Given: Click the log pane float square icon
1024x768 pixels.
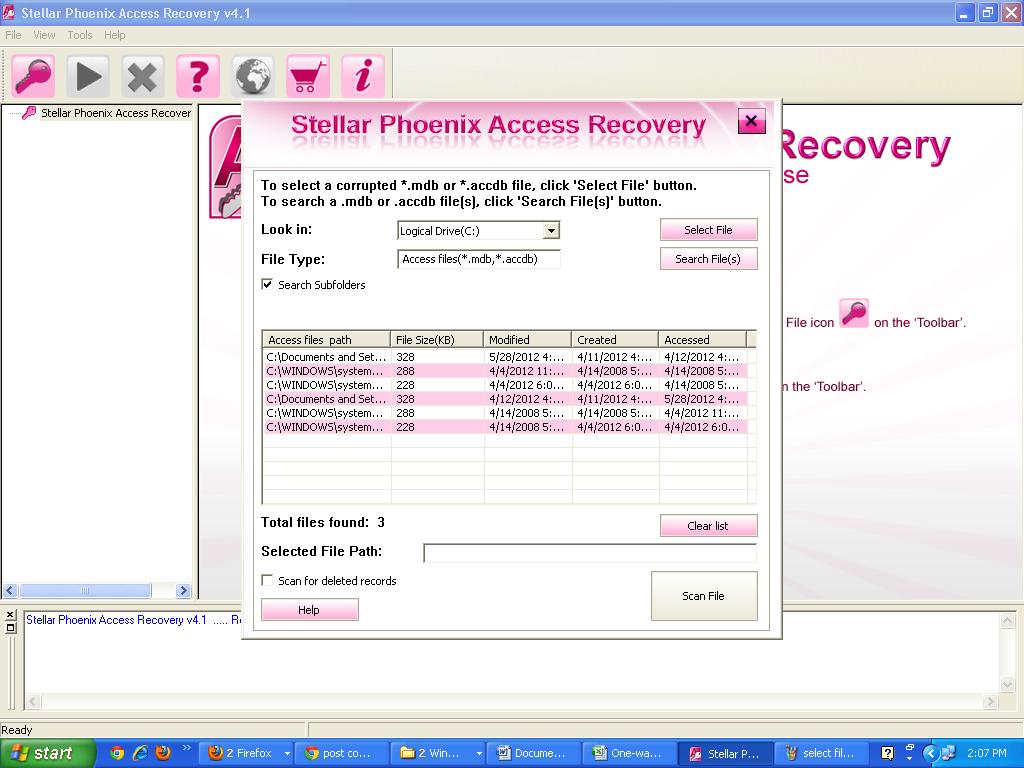Looking at the screenshot, I should tap(10, 628).
